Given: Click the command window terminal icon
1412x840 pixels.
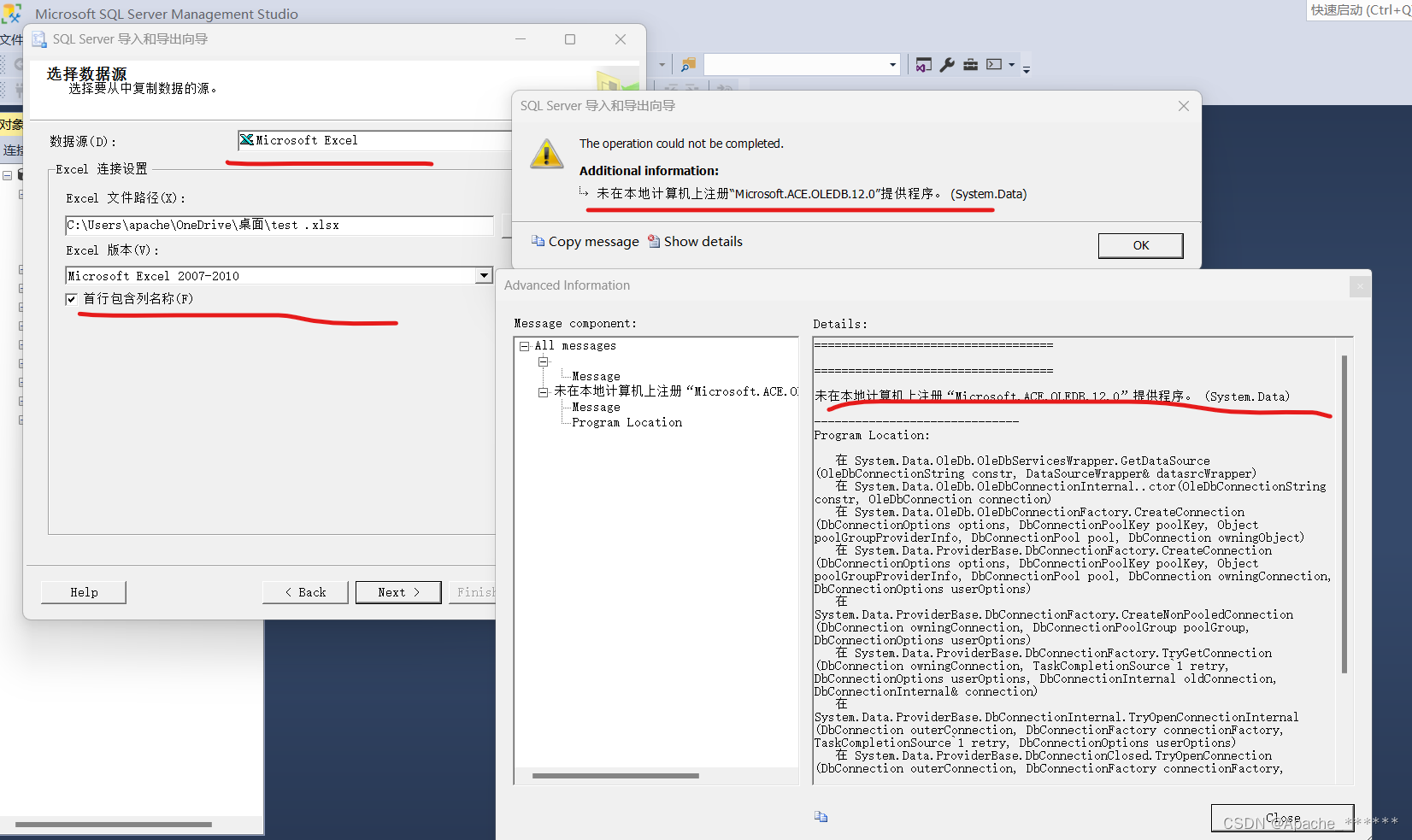Looking at the screenshot, I should [994, 64].
